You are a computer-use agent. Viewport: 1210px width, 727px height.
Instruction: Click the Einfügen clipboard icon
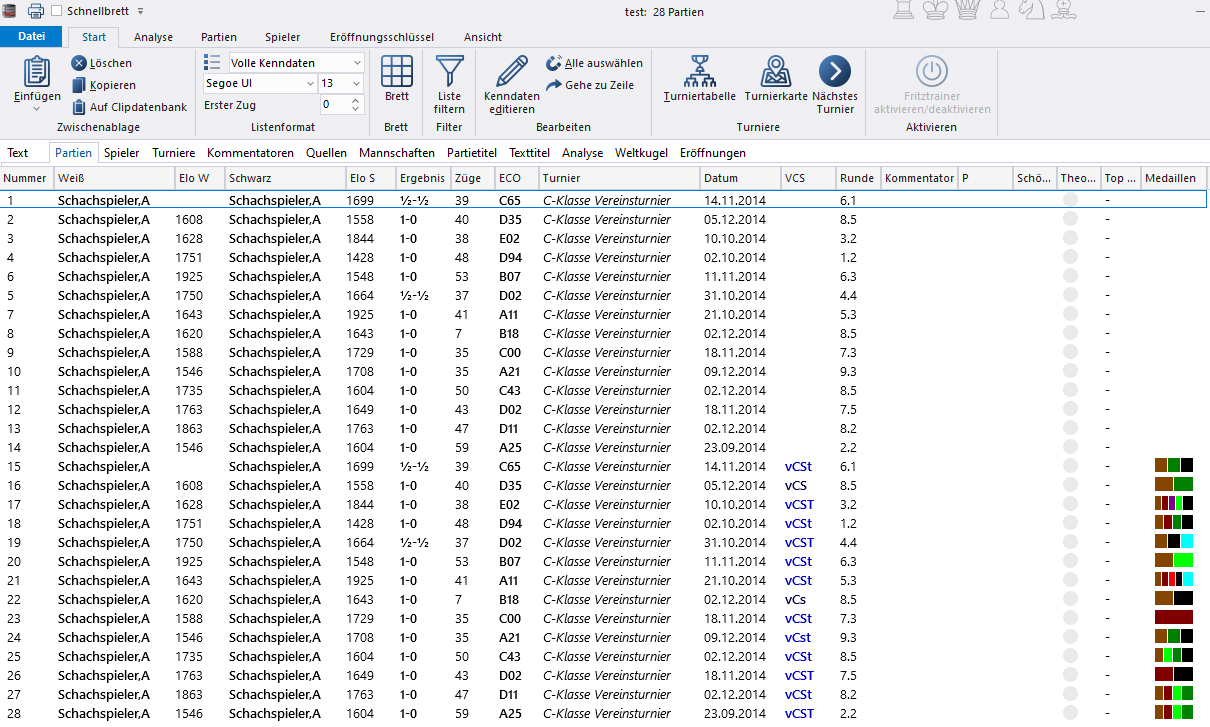coord(36,73)
